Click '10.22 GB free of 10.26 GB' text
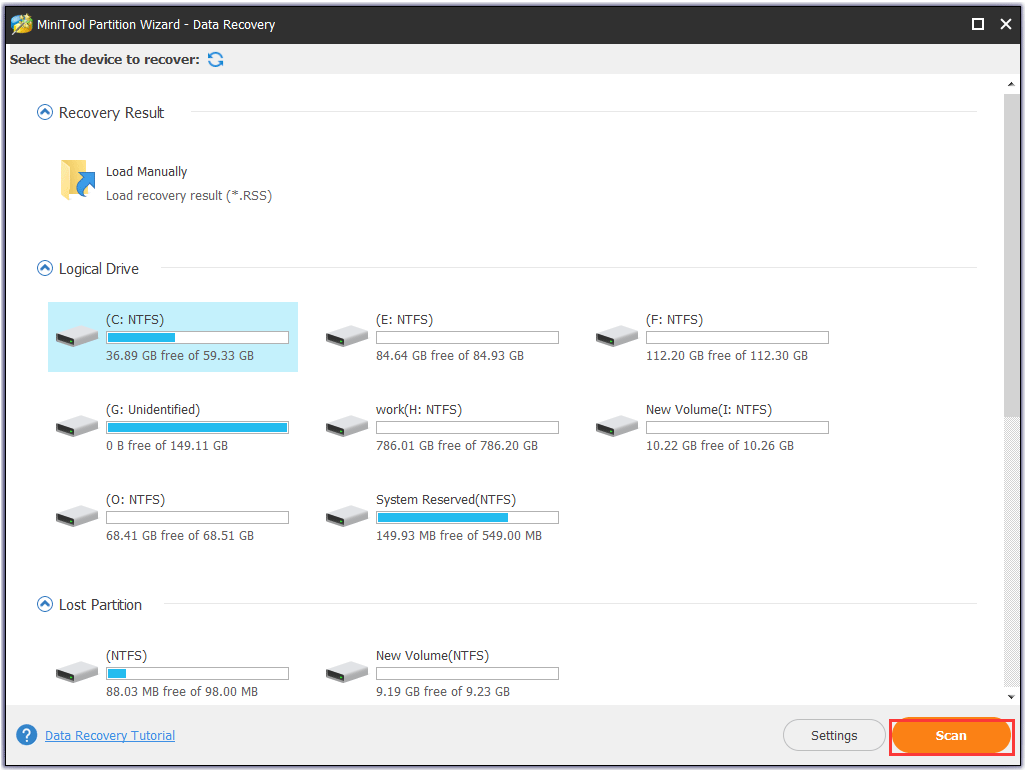This screenshot has width=1025, height=772. [720, 446]
